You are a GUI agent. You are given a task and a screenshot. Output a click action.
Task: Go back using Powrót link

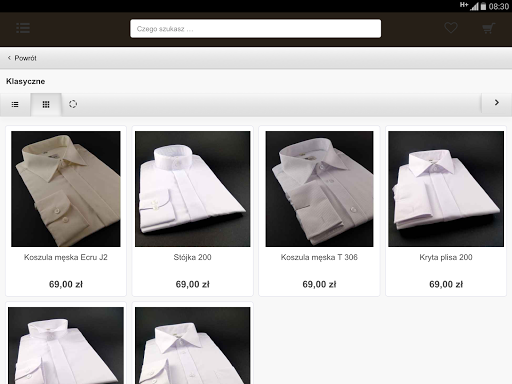click(25, 58)
